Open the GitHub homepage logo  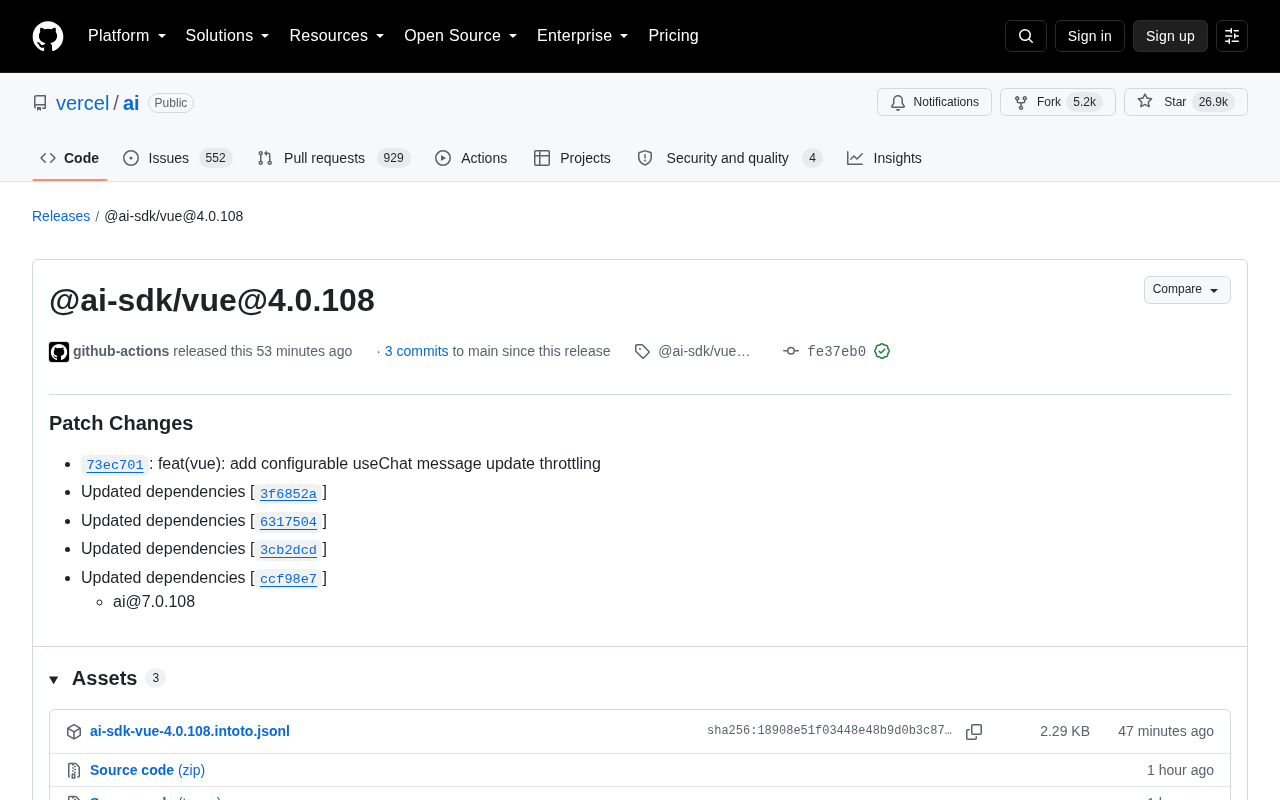click(48, 36)
